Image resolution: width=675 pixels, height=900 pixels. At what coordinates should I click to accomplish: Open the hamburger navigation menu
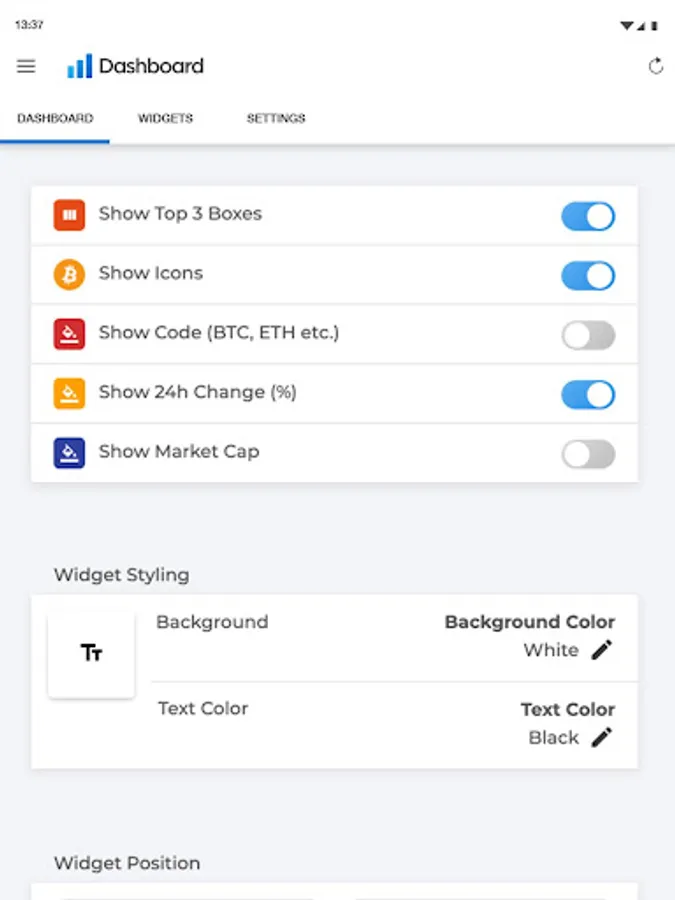point(26,66)
